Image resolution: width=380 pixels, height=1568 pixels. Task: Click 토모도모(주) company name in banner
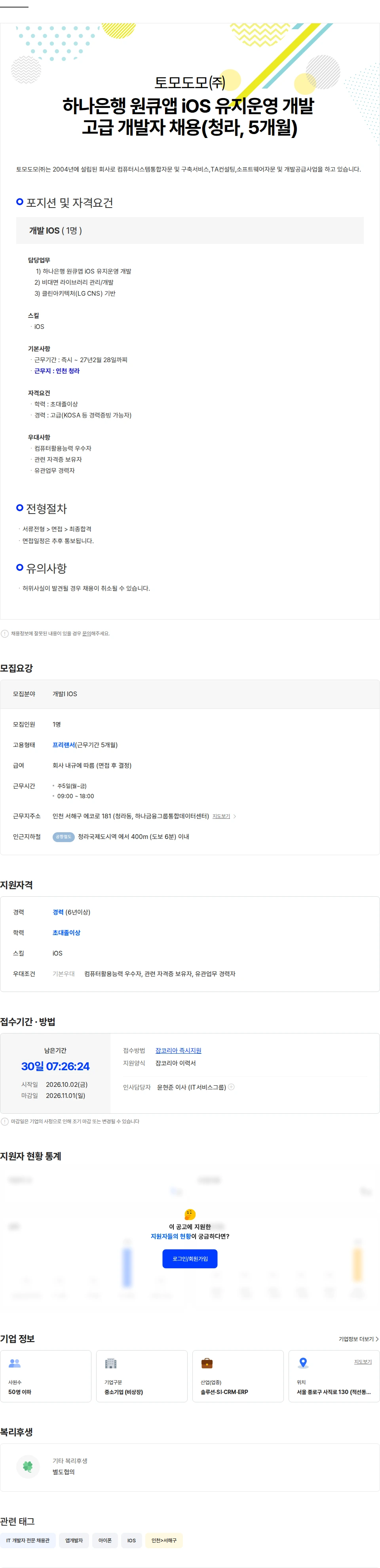click(x=190, y=82)
